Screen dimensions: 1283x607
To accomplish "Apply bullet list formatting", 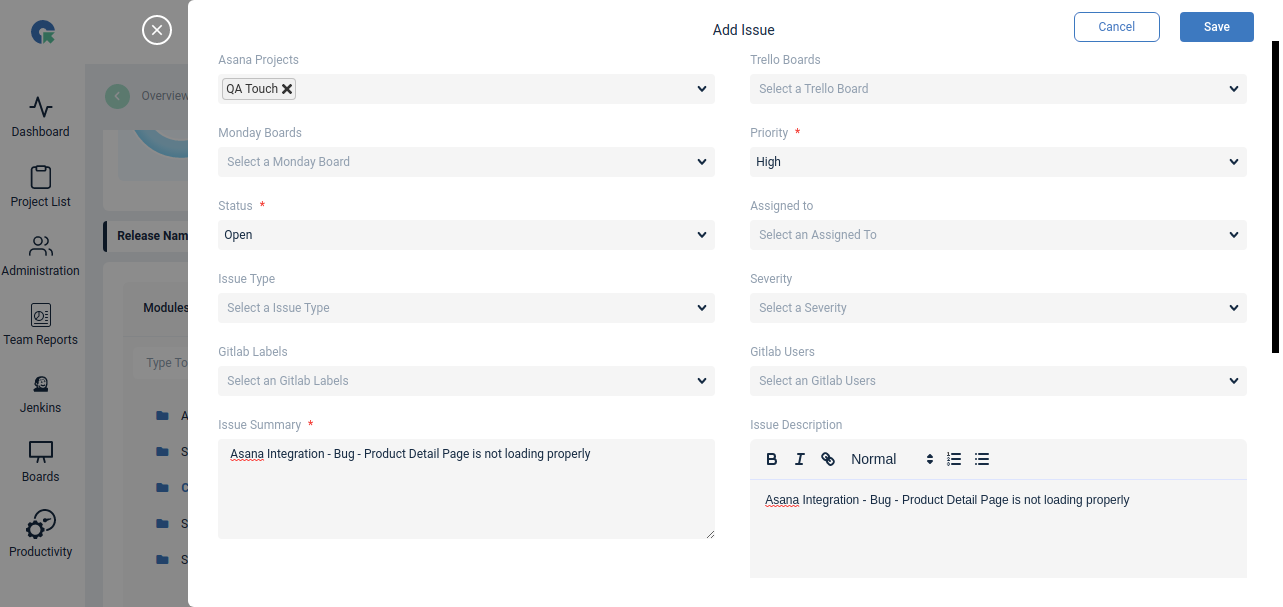I will click(982, 459).
